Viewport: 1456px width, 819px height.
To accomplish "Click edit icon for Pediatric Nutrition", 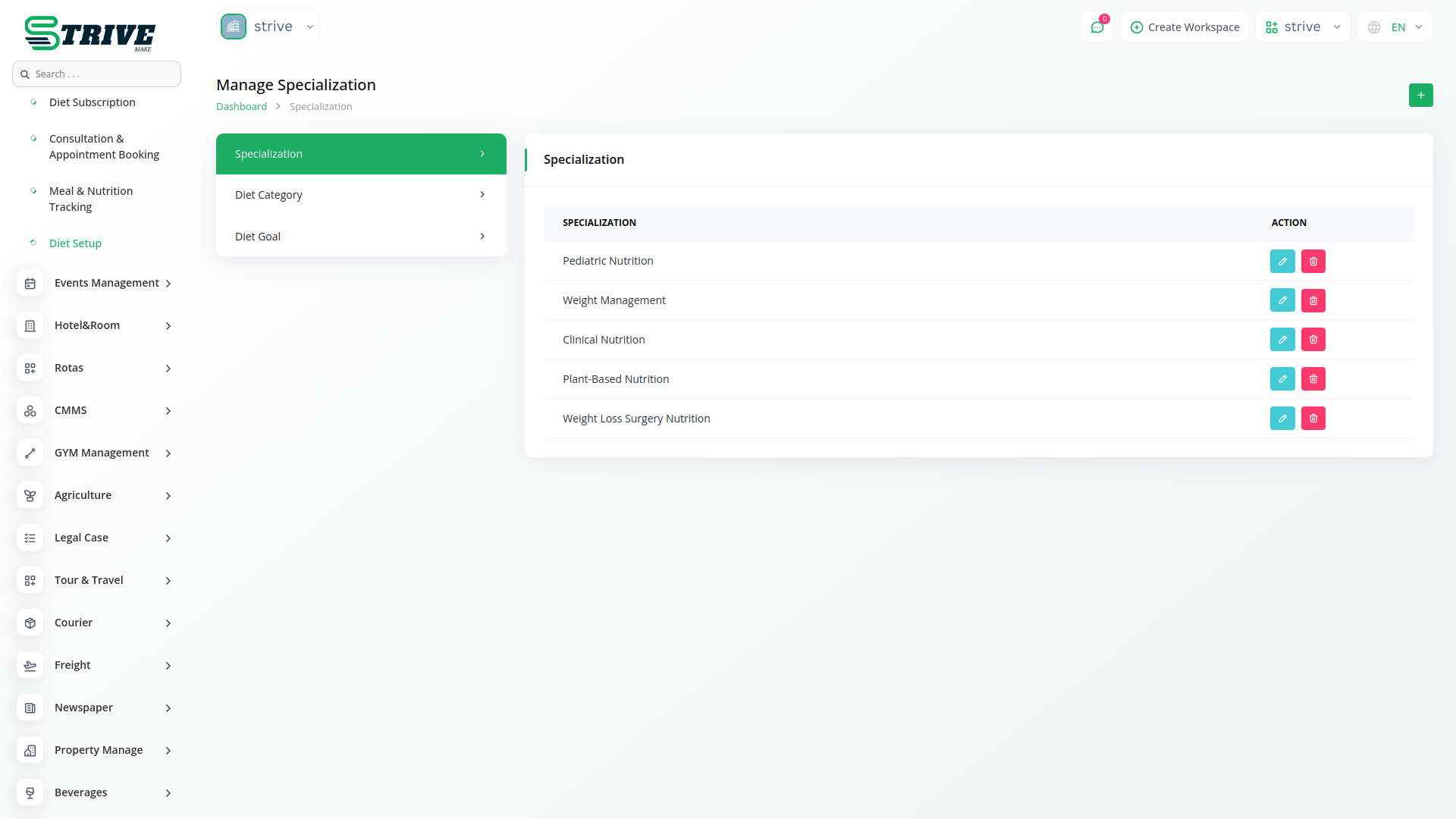I will tap(1282, 261).
